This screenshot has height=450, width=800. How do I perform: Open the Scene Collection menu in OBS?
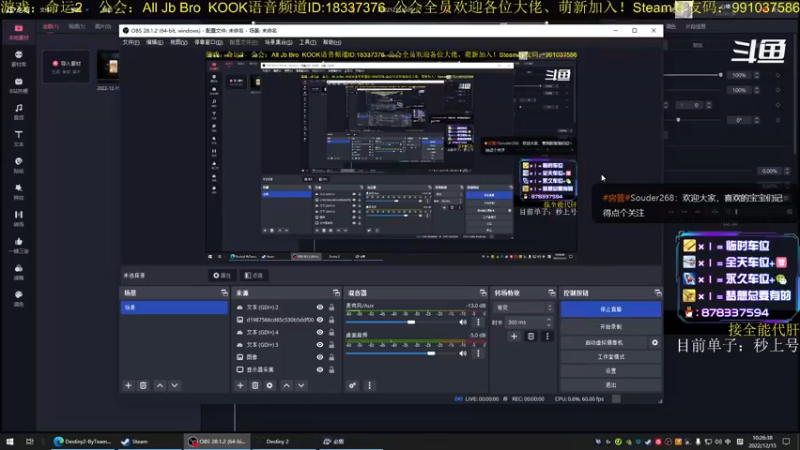point(278,42)
